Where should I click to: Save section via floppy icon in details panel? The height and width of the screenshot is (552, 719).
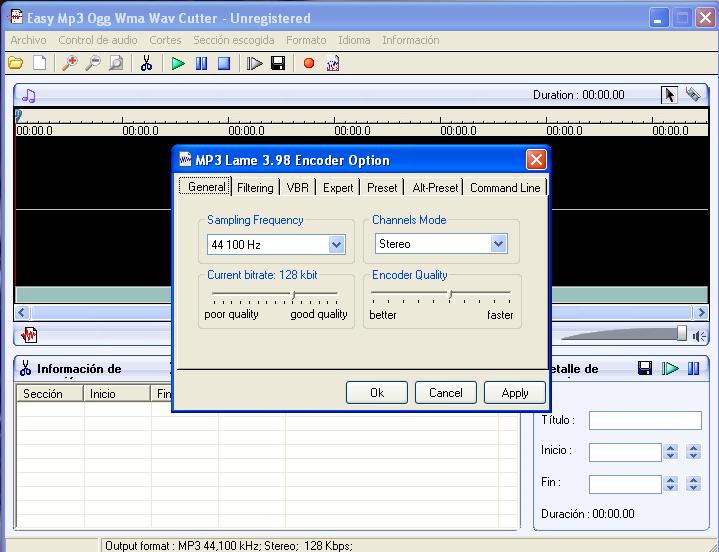(645, 368)
